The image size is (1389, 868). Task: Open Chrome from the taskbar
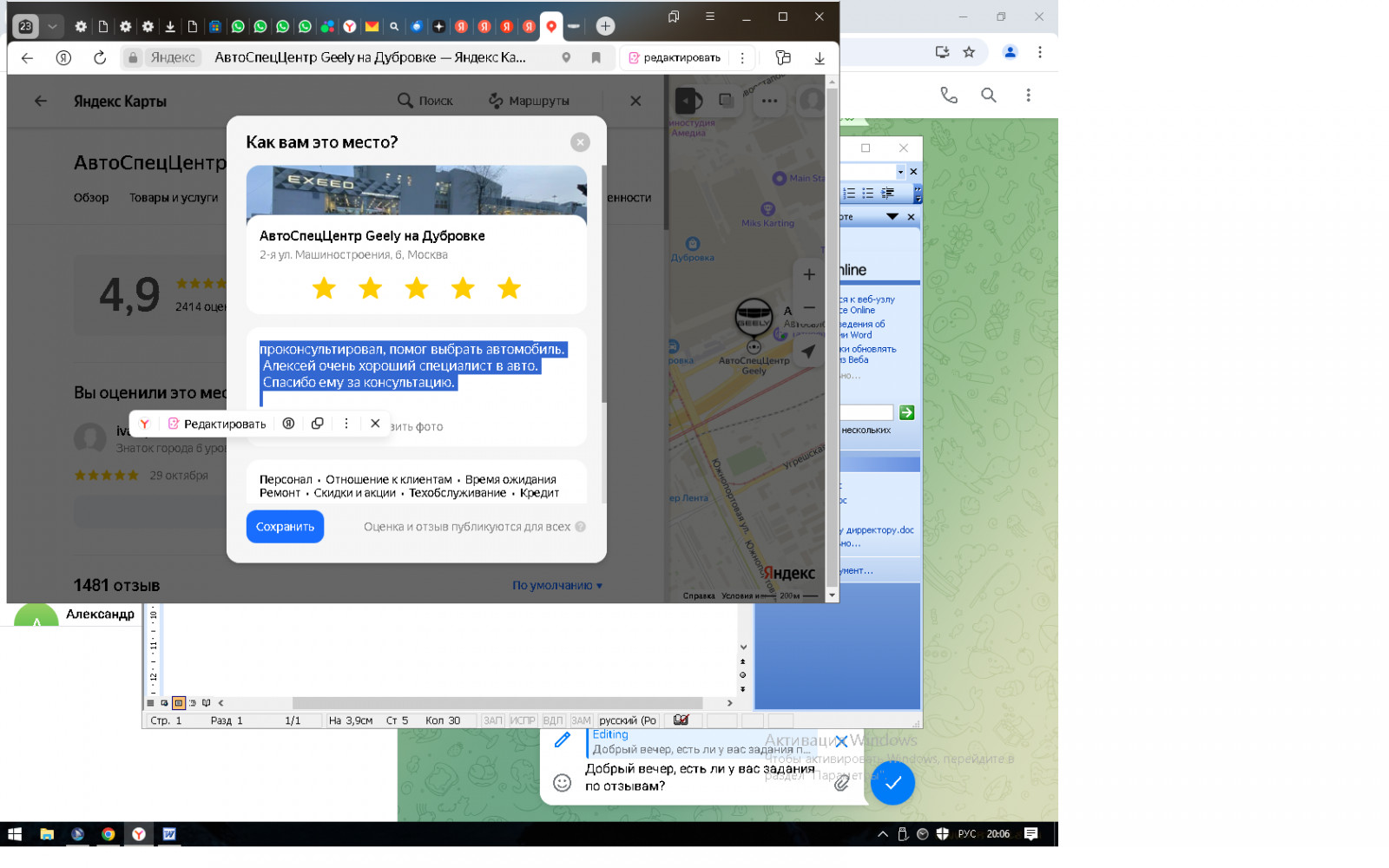pos(109,834)
